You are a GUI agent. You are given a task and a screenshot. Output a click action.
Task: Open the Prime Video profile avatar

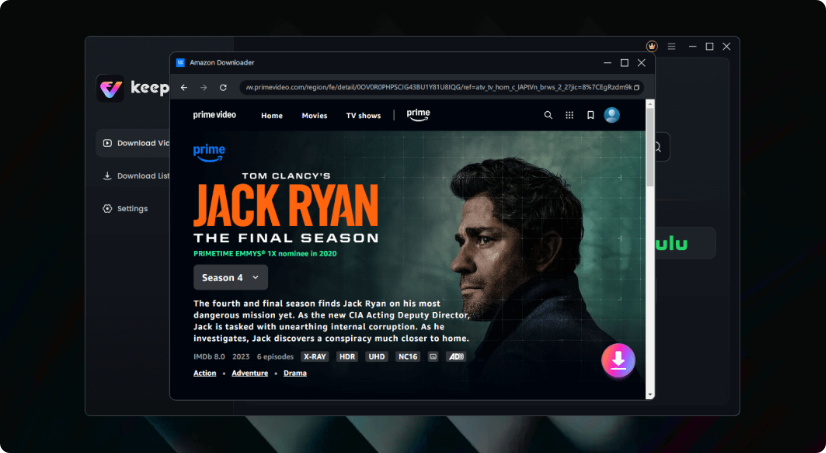612,115
